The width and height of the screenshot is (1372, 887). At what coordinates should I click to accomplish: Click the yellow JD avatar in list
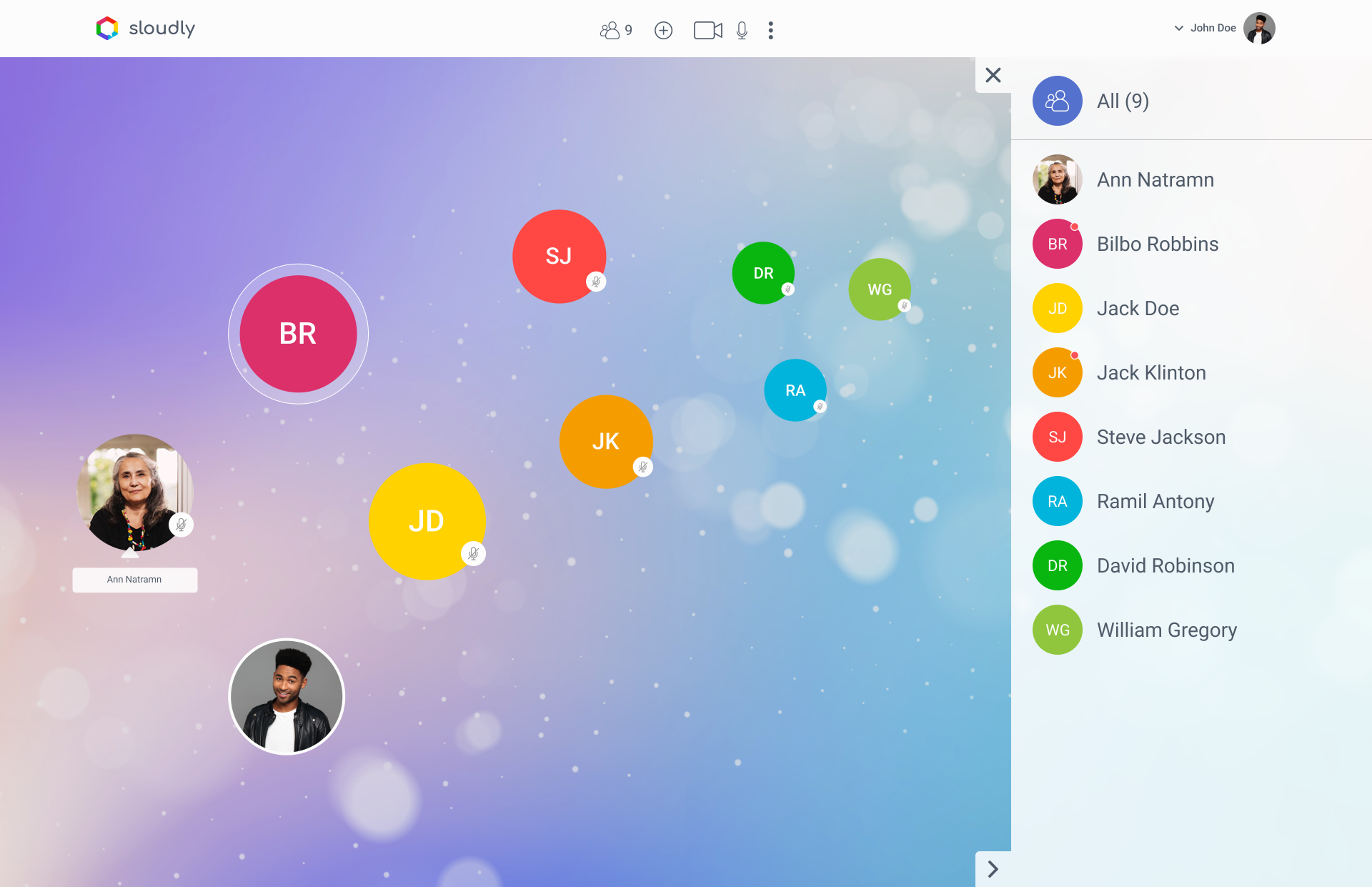[1058, 308]
